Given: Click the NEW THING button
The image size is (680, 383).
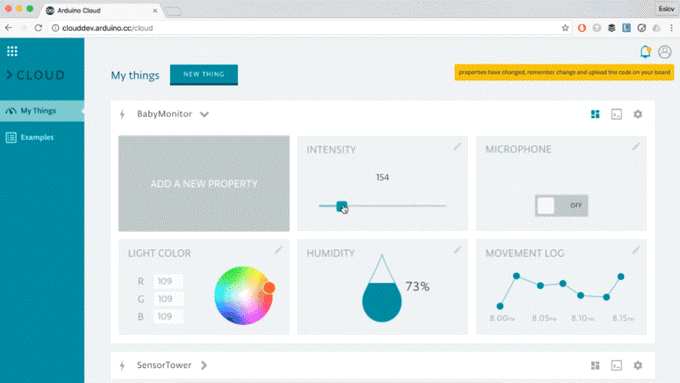Looking at the screenshot, I should 204,75.
